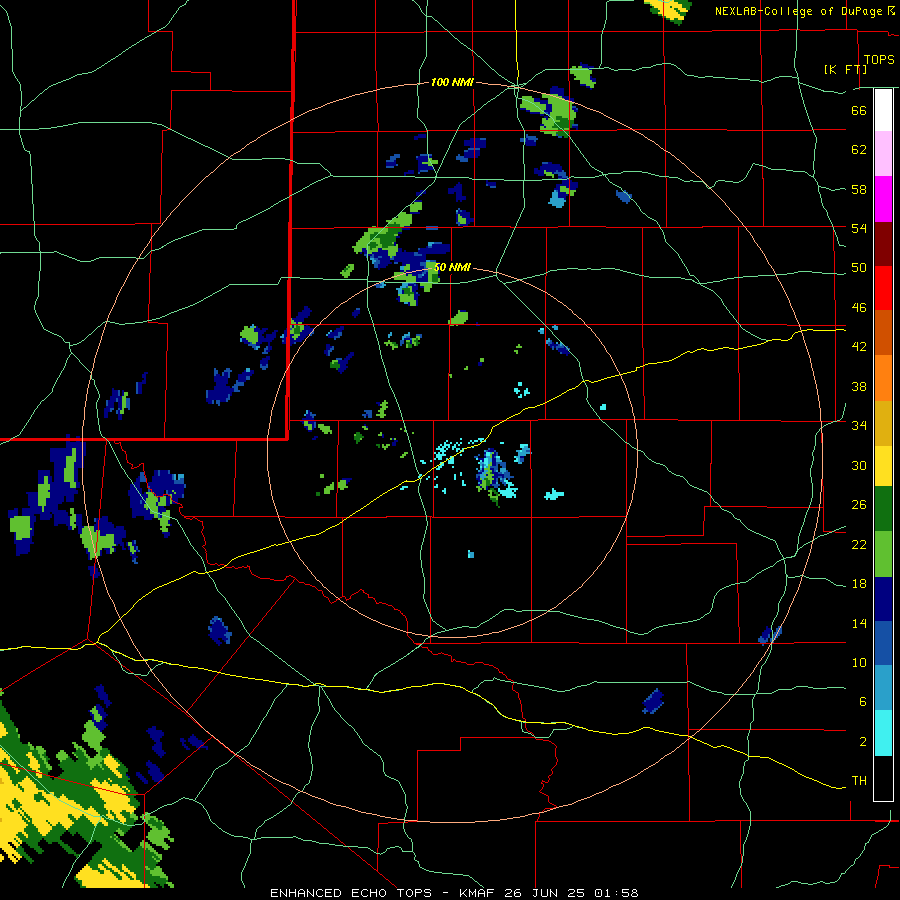
Task: Click the legend value "2"
Action: click(x=862, y=742)
